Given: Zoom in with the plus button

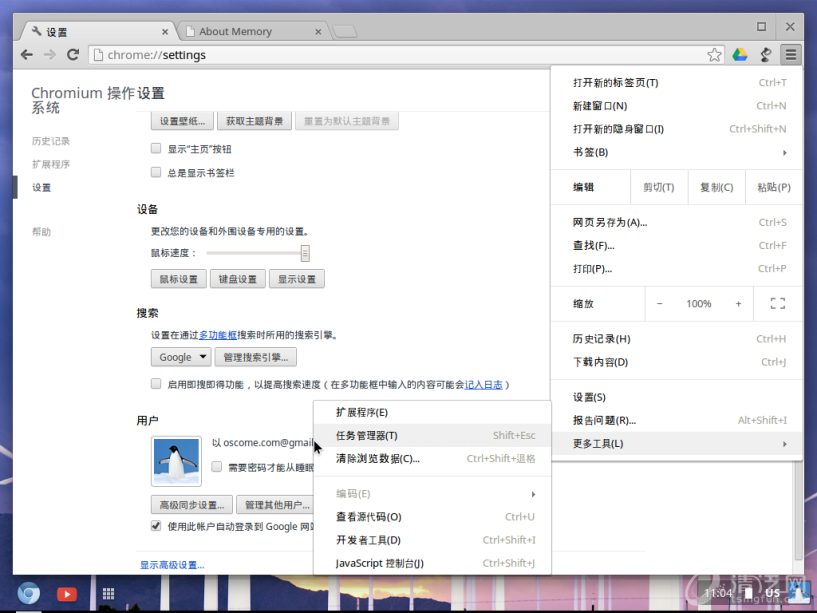Looking at the screenshot, I should coord(738,304).
